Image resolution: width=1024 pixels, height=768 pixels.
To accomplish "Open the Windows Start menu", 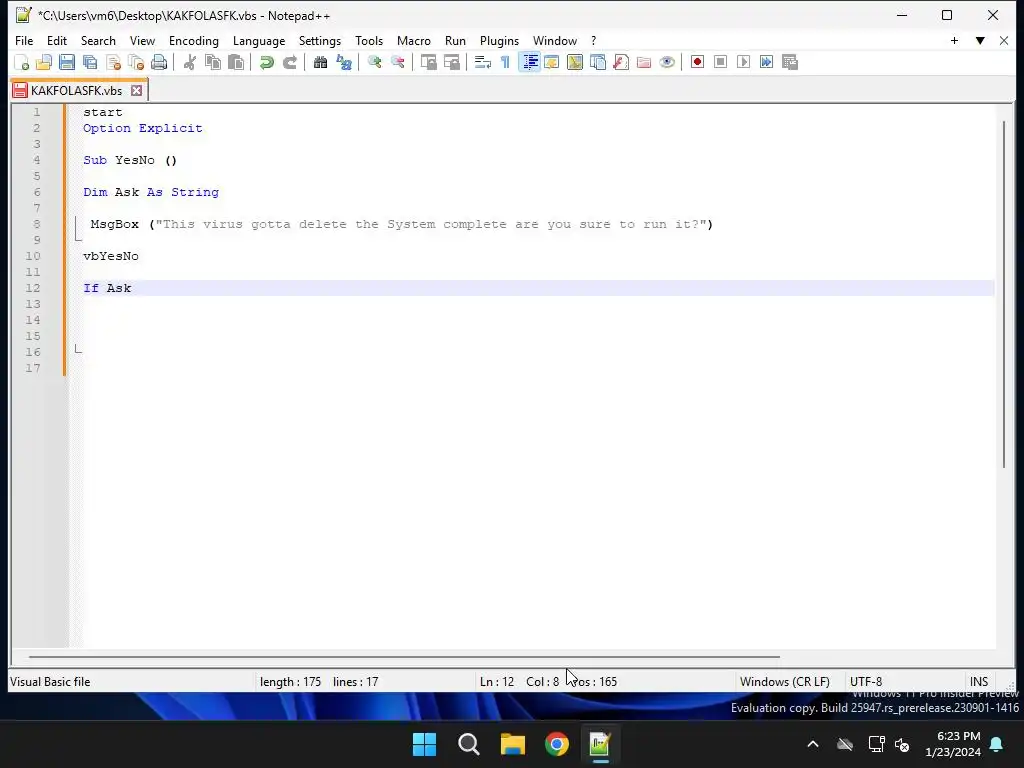I will (x=424, y=744).
